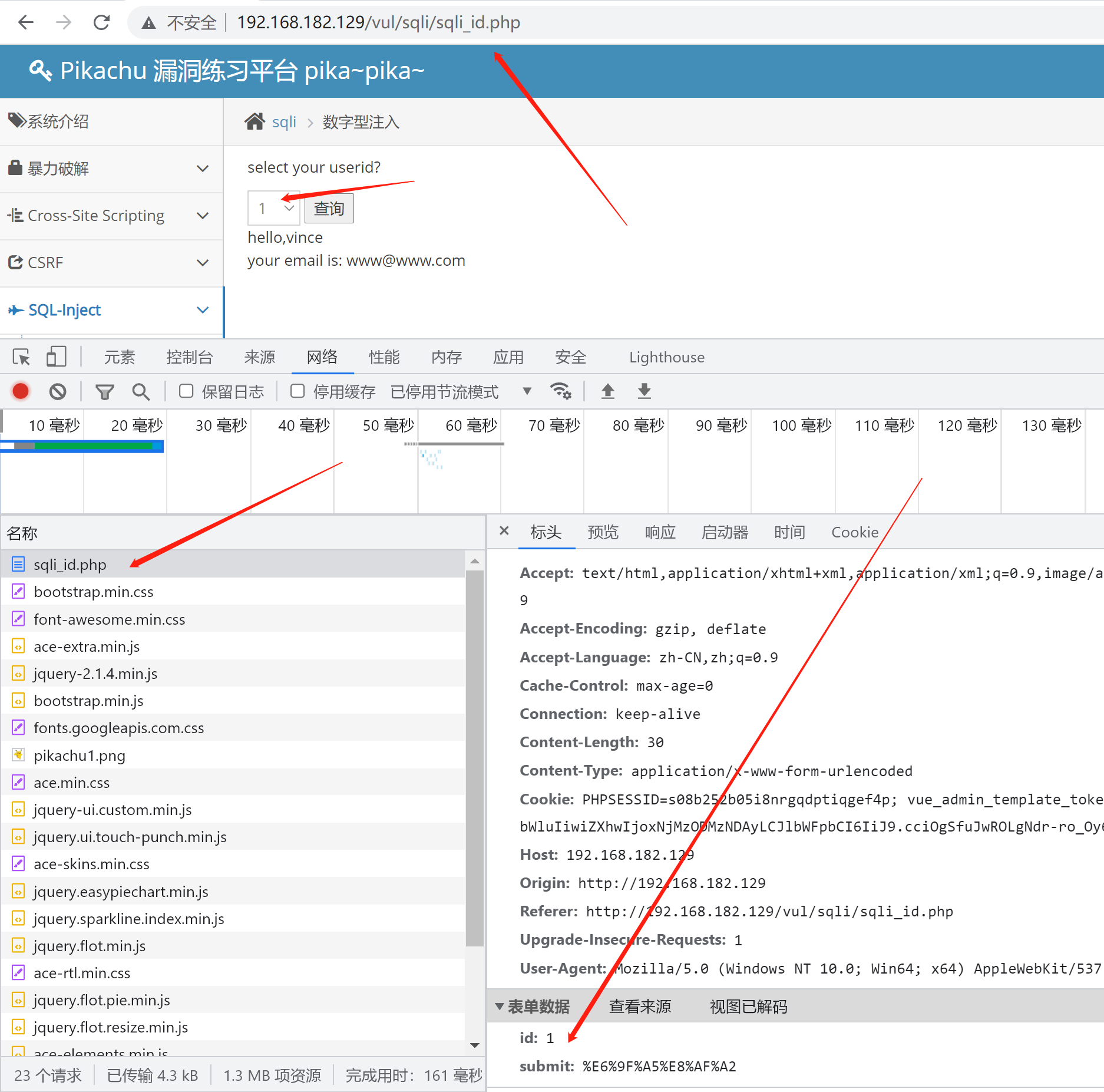Select the jquery.easypiechart.min.js request

(233, 892)
